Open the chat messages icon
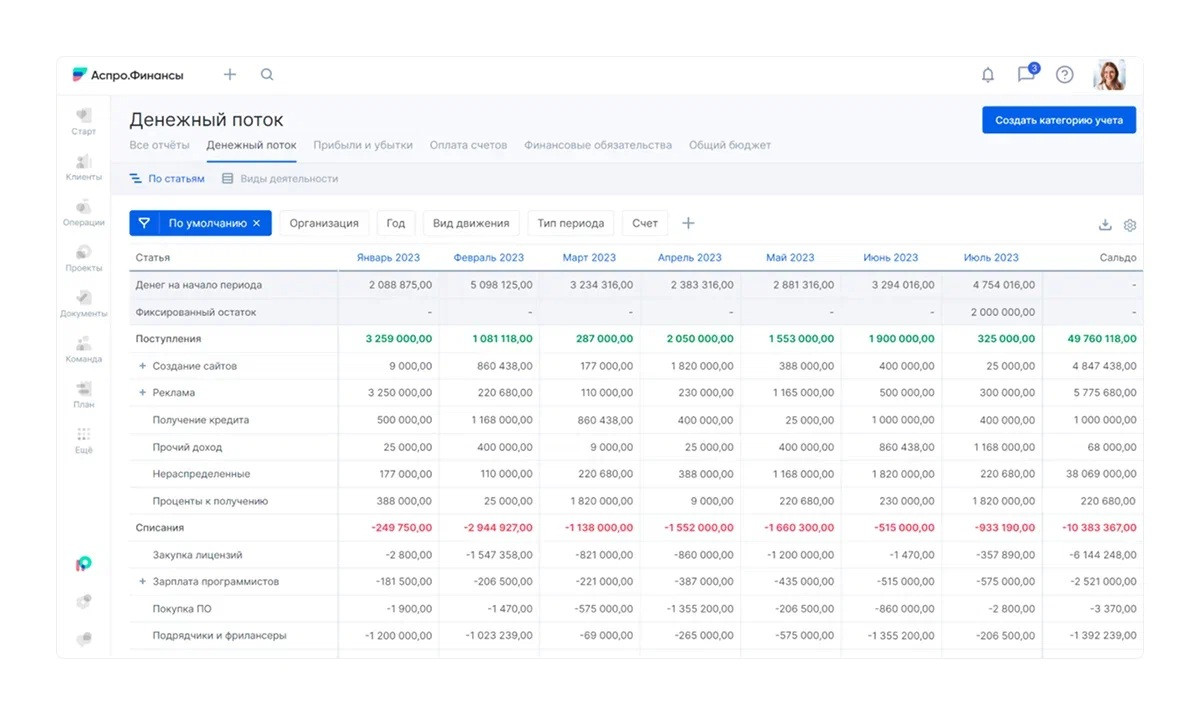The height and width of the screenshot is (715, 1200). click(x=1026, y=75)
